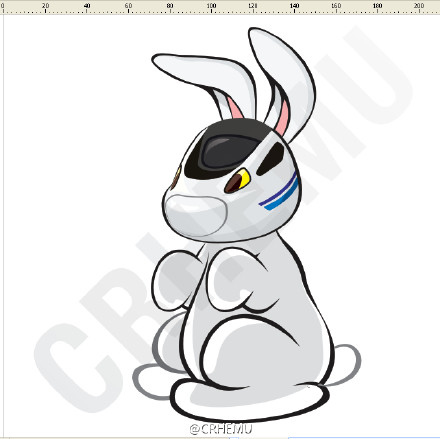
Task: Click the @CRHEMU watermark text
Action: [x=221, y=429]
